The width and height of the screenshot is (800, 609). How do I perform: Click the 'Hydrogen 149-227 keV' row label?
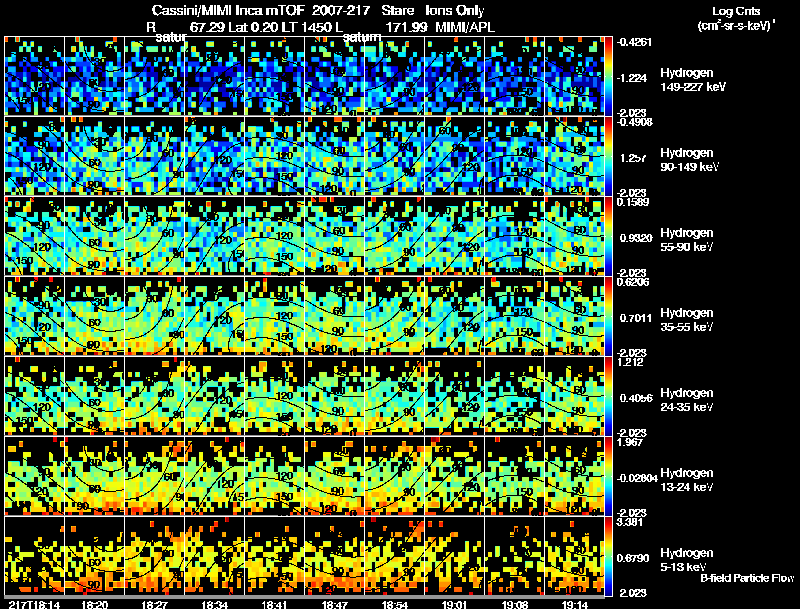click(x=692, y=80)
